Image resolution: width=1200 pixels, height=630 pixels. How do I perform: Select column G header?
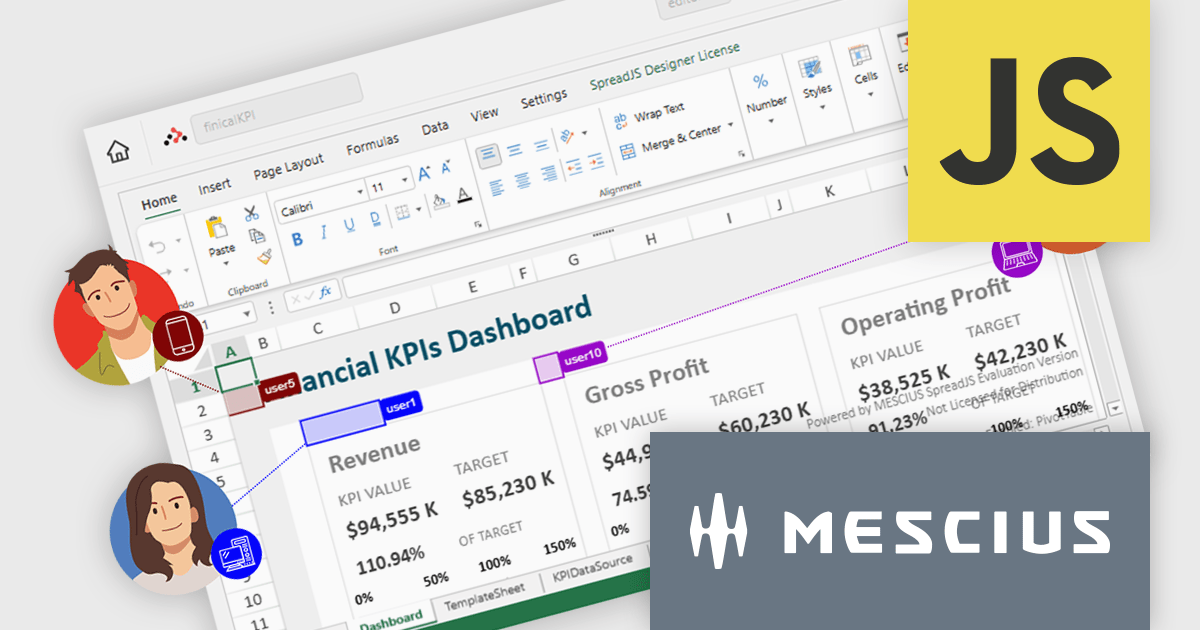click(573, 260)
